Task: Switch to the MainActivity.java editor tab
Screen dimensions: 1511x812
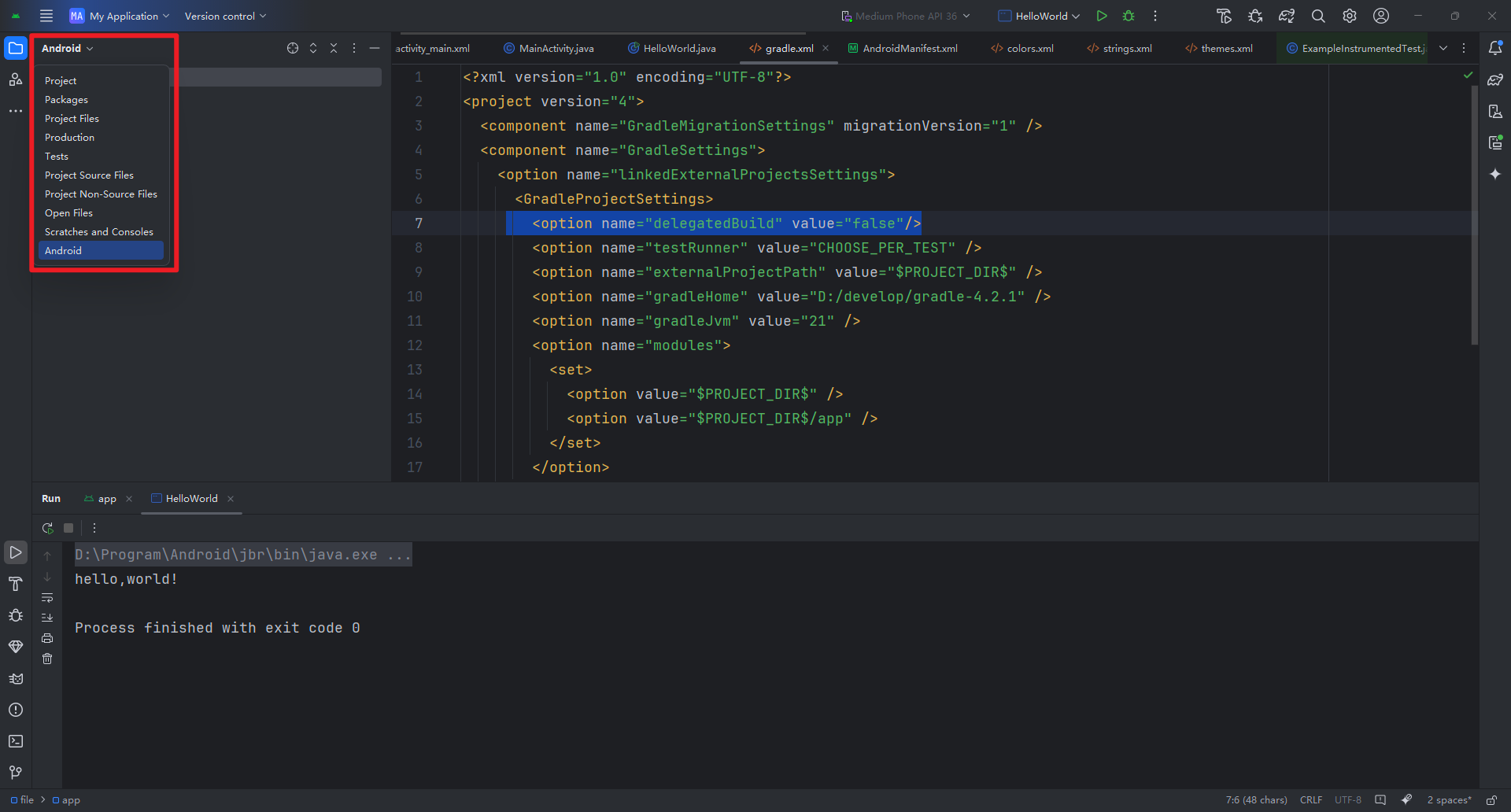Action: click(x=555, y=48)
